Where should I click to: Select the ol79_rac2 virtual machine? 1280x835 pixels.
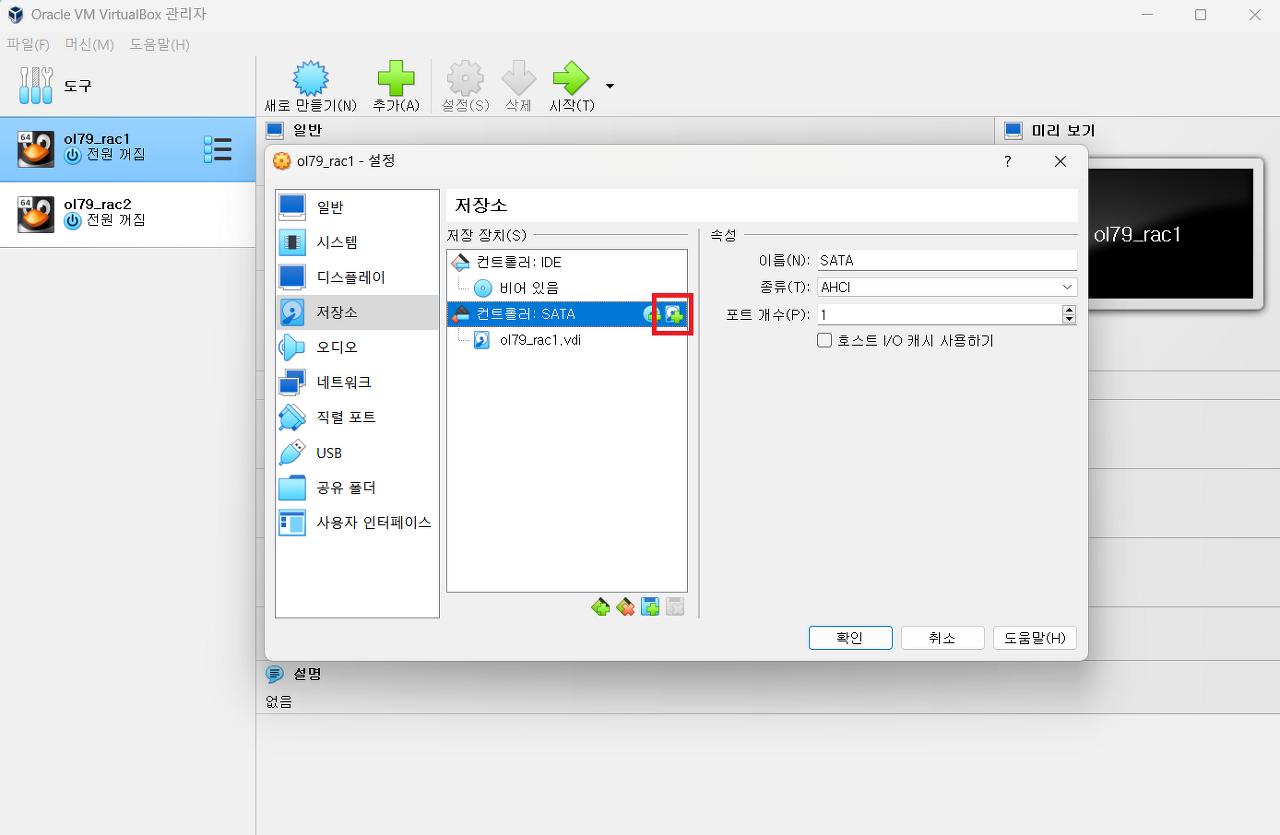128,214
